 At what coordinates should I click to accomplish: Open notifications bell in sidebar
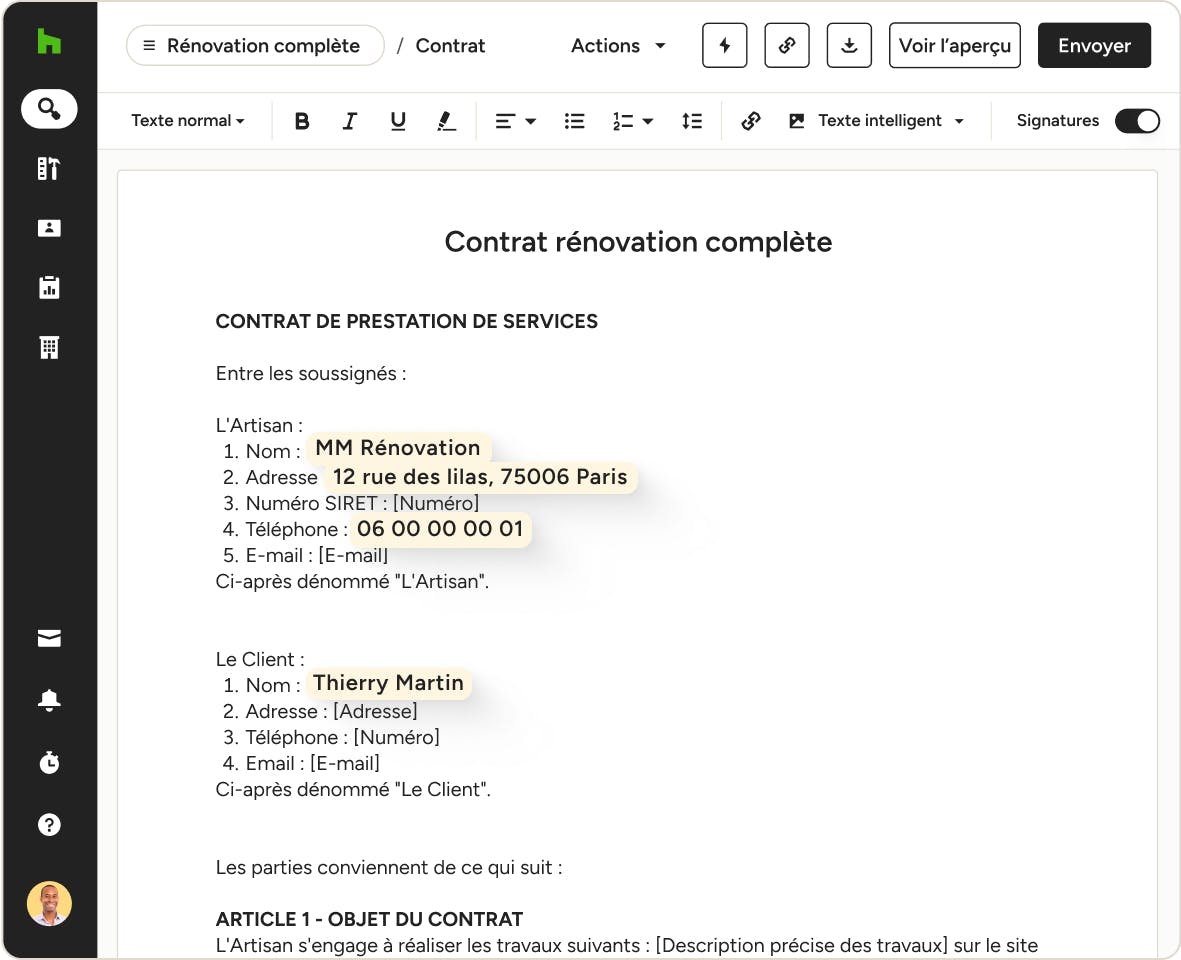click(49, 701)
